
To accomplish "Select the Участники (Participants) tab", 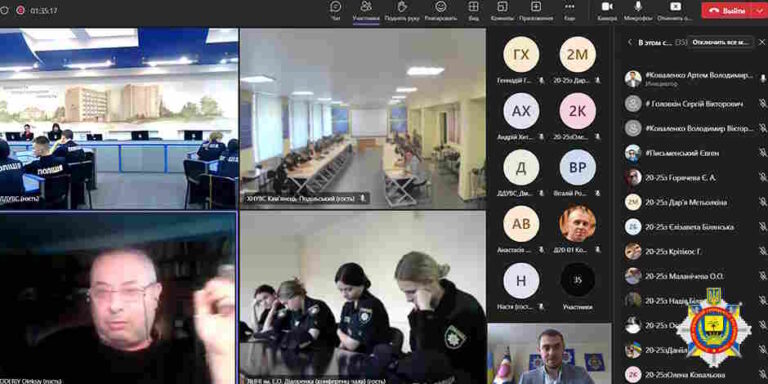I will point(366,11).
